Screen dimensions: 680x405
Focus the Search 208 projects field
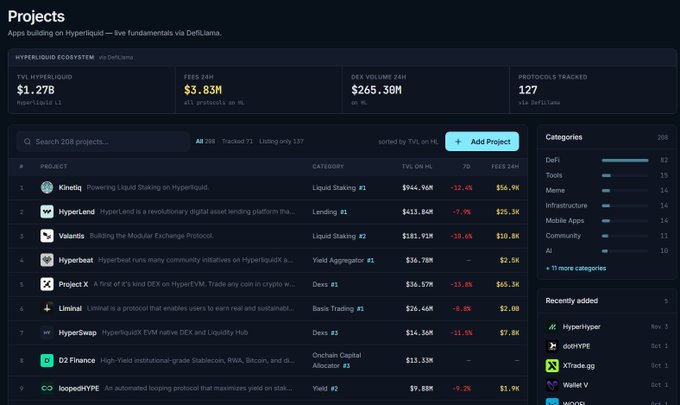click(103, 141)
